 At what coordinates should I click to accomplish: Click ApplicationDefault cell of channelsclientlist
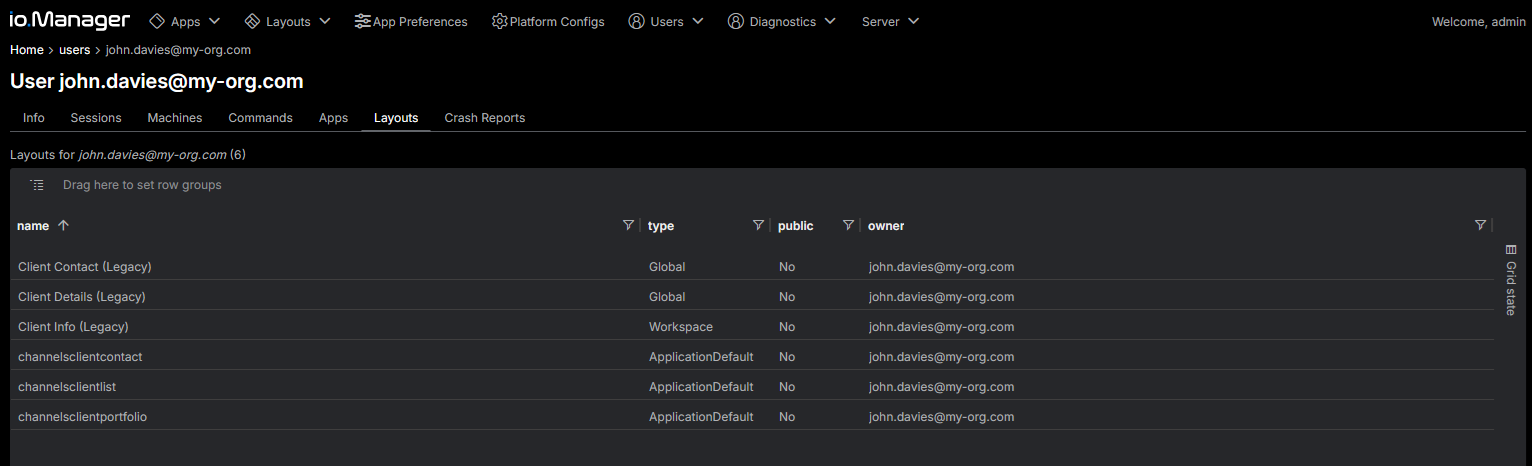tap(701, 387)
